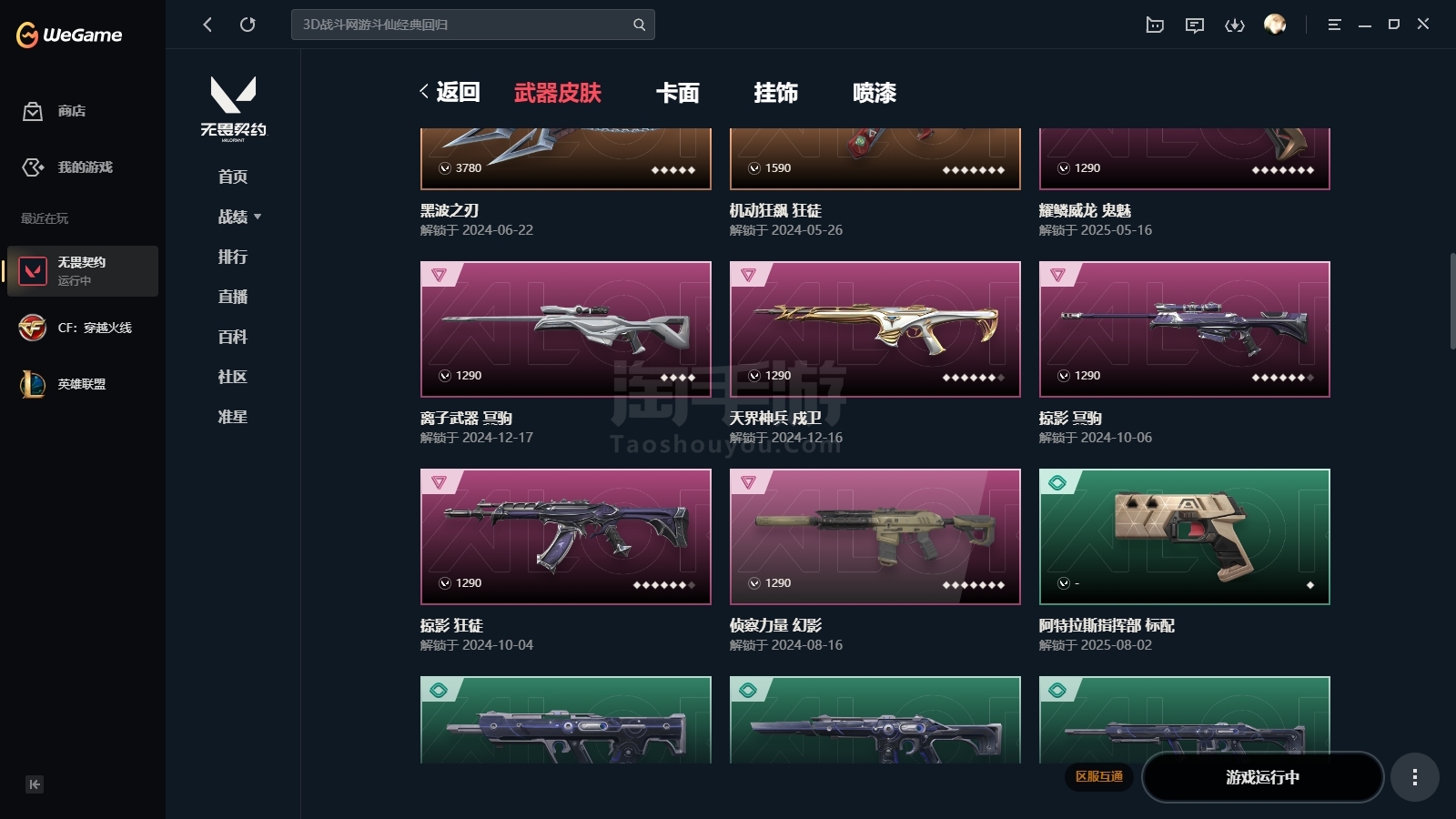Image resolution: width=1456 pixels, height=819 pixels.
Task: Open the folder icon in the top bar
Action: pyautogui.click(x=1155, y=25)
